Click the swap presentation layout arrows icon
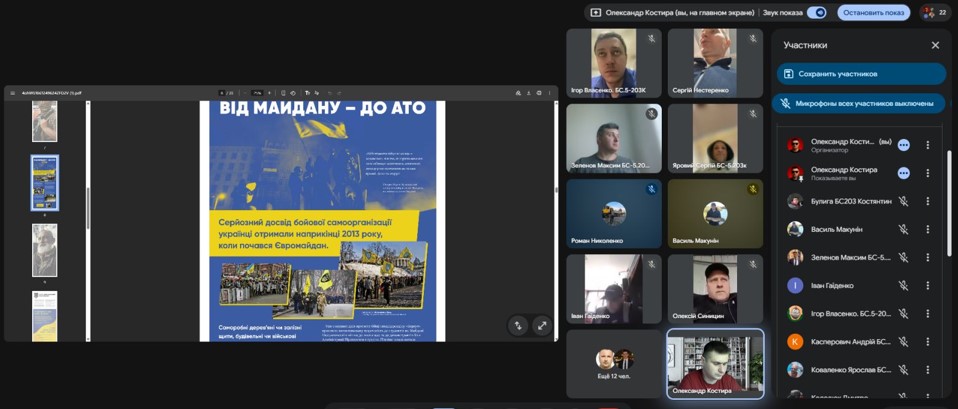 pos(518,326)
